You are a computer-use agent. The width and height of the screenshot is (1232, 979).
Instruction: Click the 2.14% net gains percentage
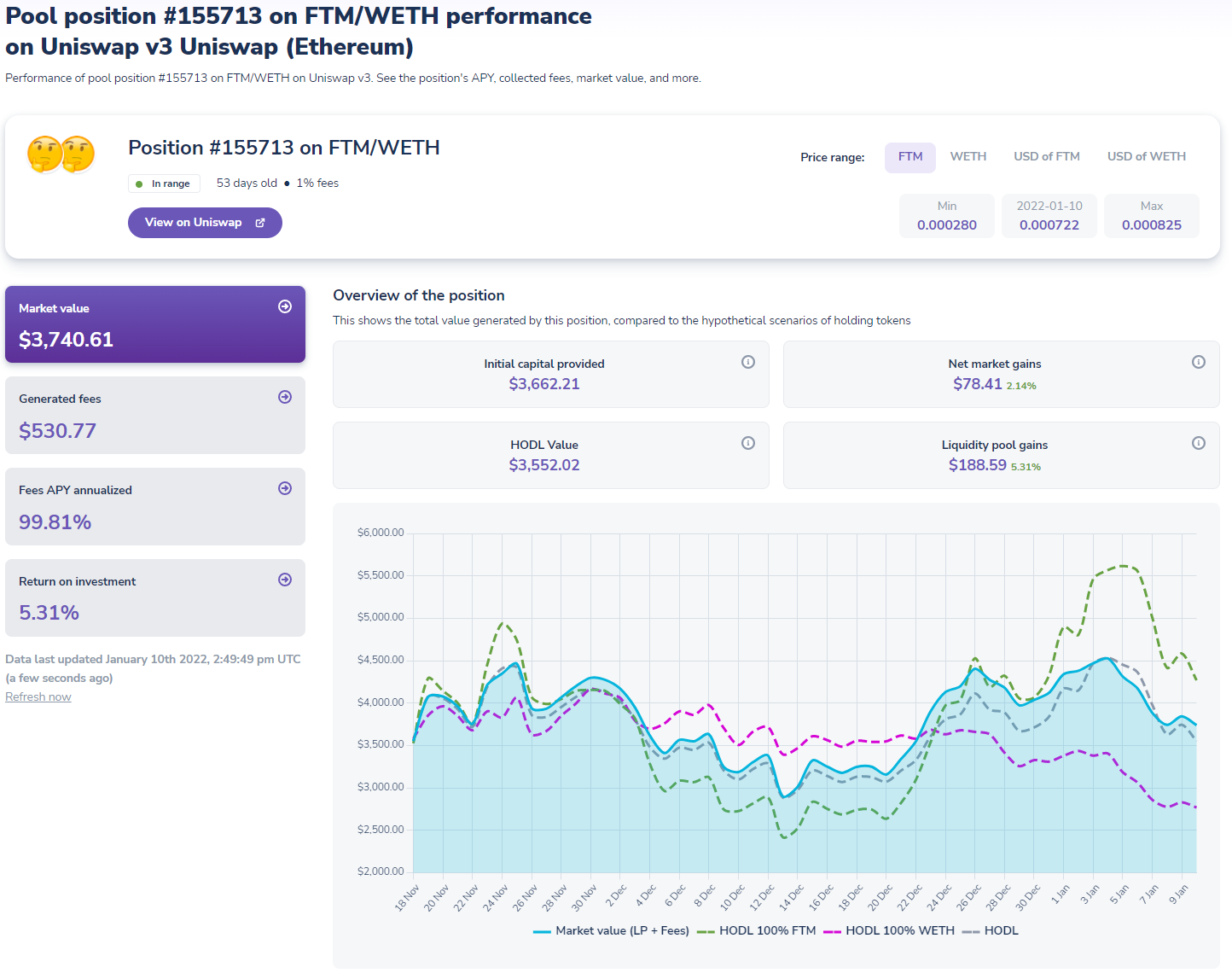tap(1021, 386)
